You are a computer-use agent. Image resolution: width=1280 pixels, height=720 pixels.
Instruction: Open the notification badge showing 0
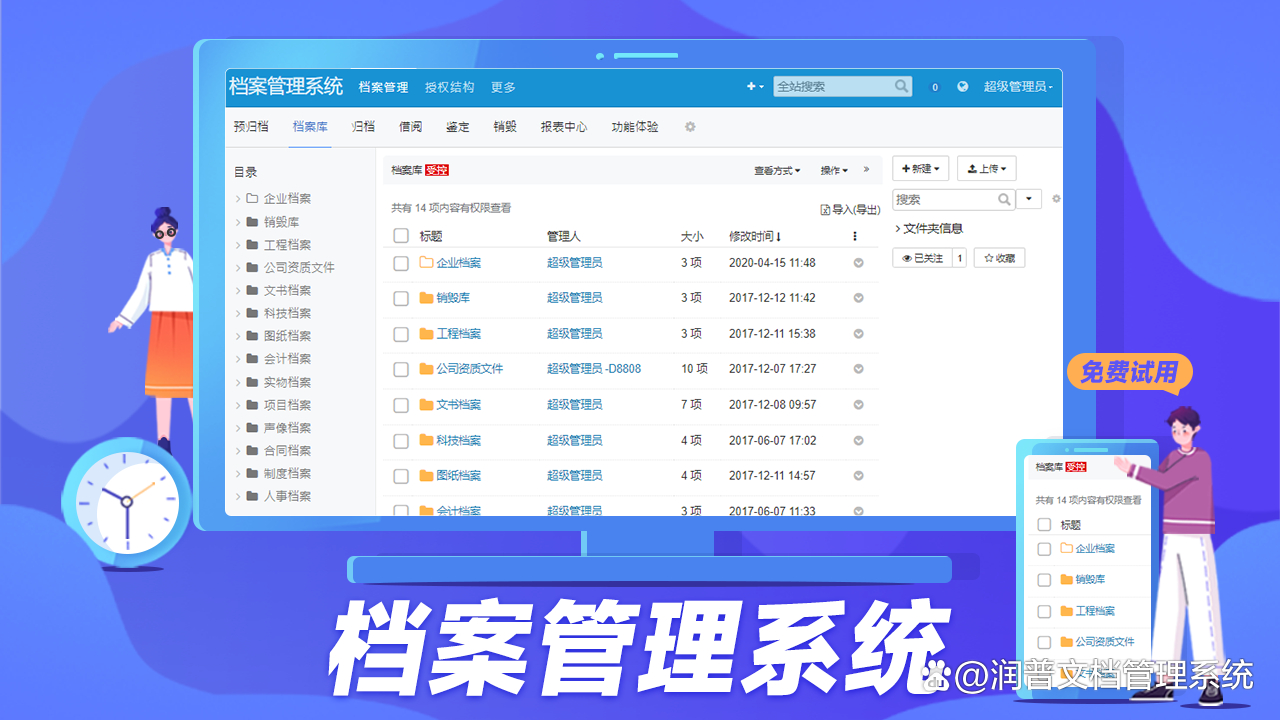point(935,87)
